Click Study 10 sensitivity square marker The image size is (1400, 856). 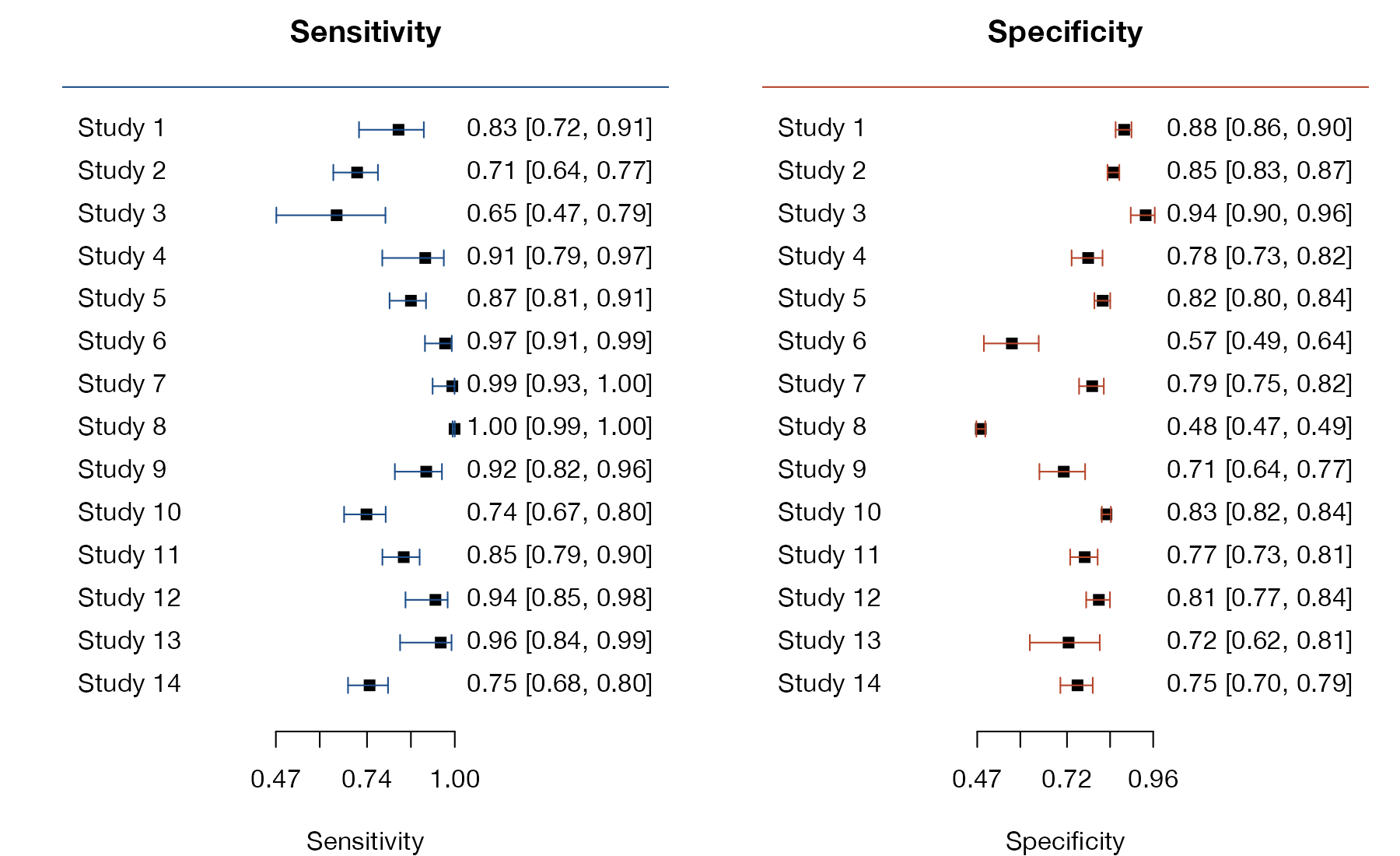pos(366,514)
